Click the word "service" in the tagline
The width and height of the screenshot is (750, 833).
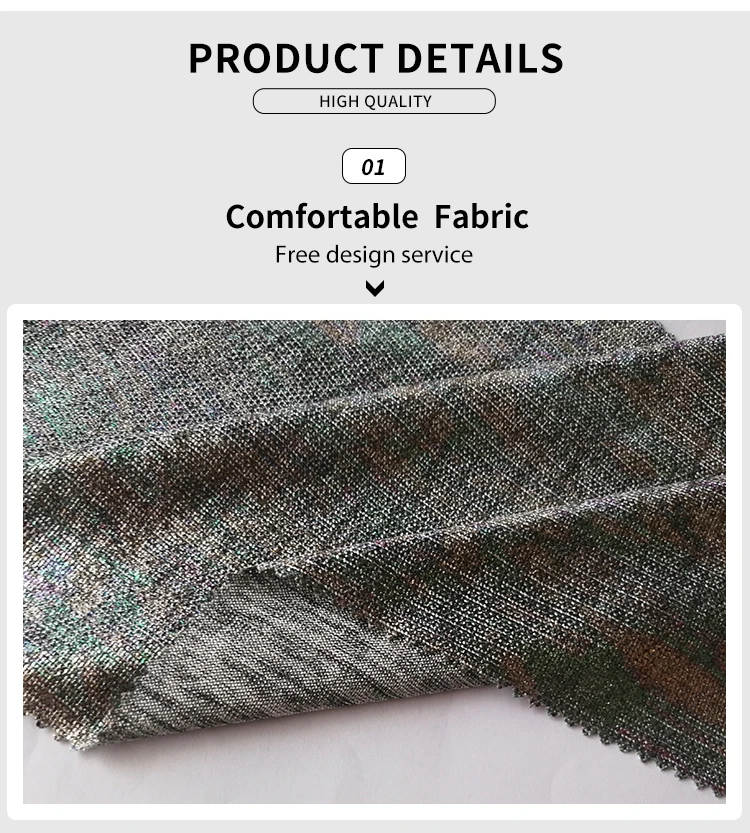(x=437, y=255)
